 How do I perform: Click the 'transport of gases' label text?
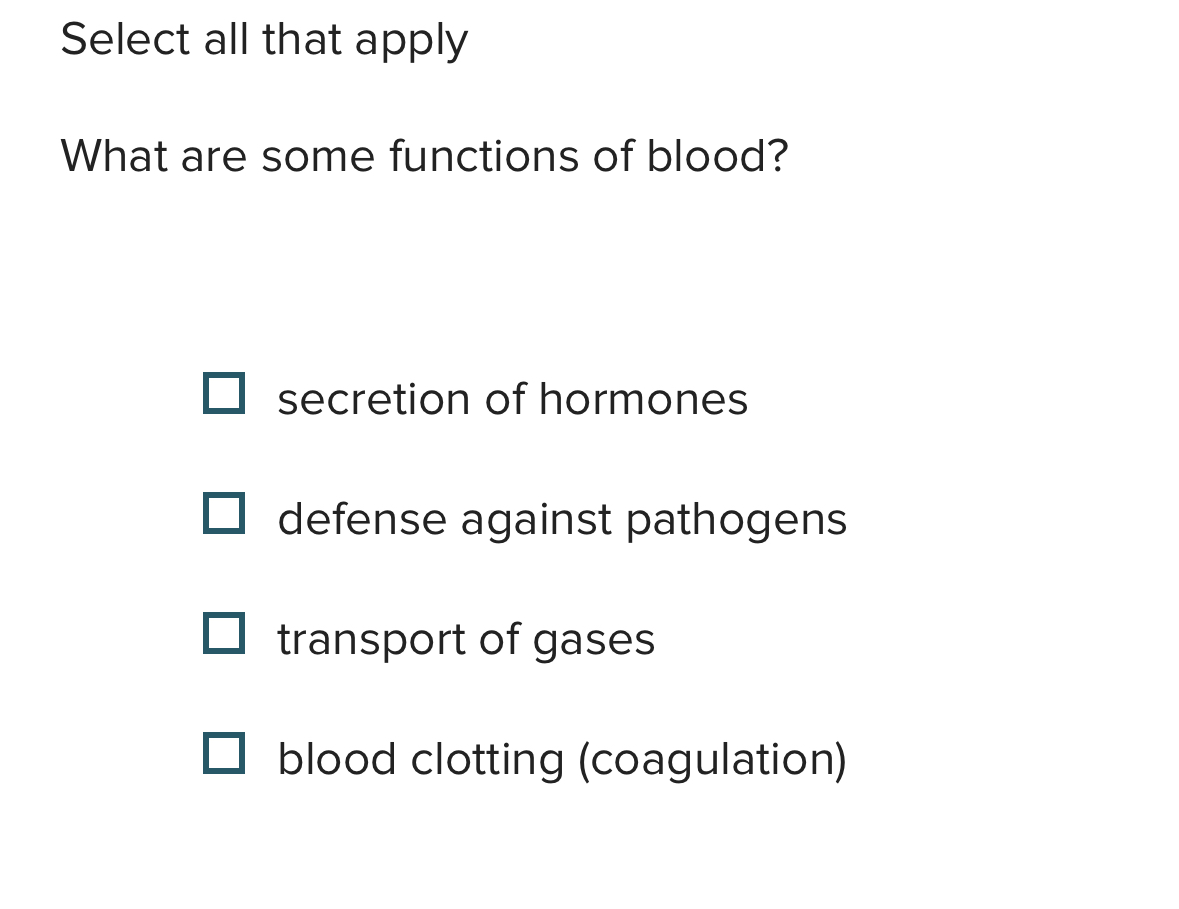(465, 639)
